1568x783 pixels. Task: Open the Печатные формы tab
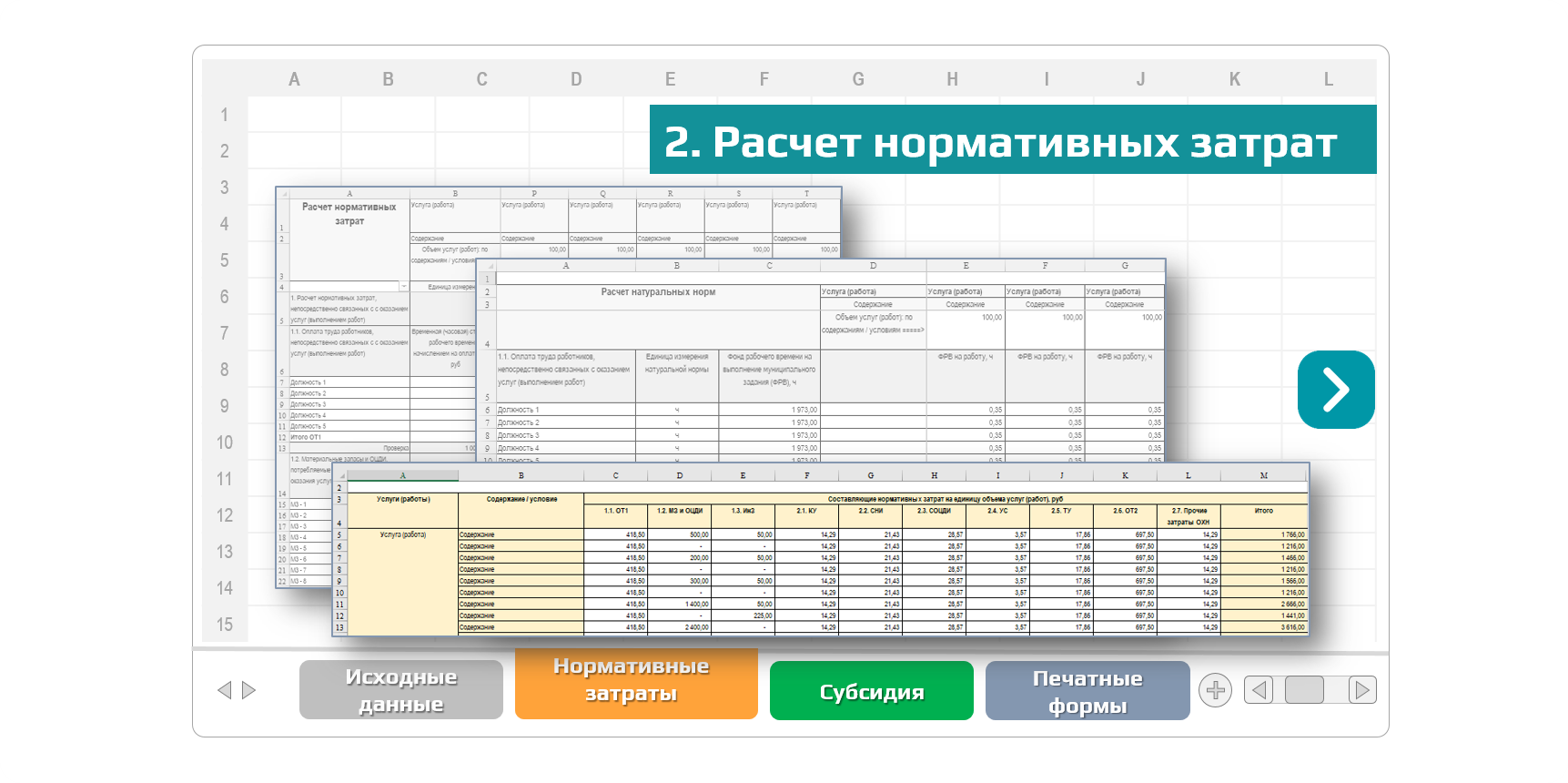(1087, 691)
